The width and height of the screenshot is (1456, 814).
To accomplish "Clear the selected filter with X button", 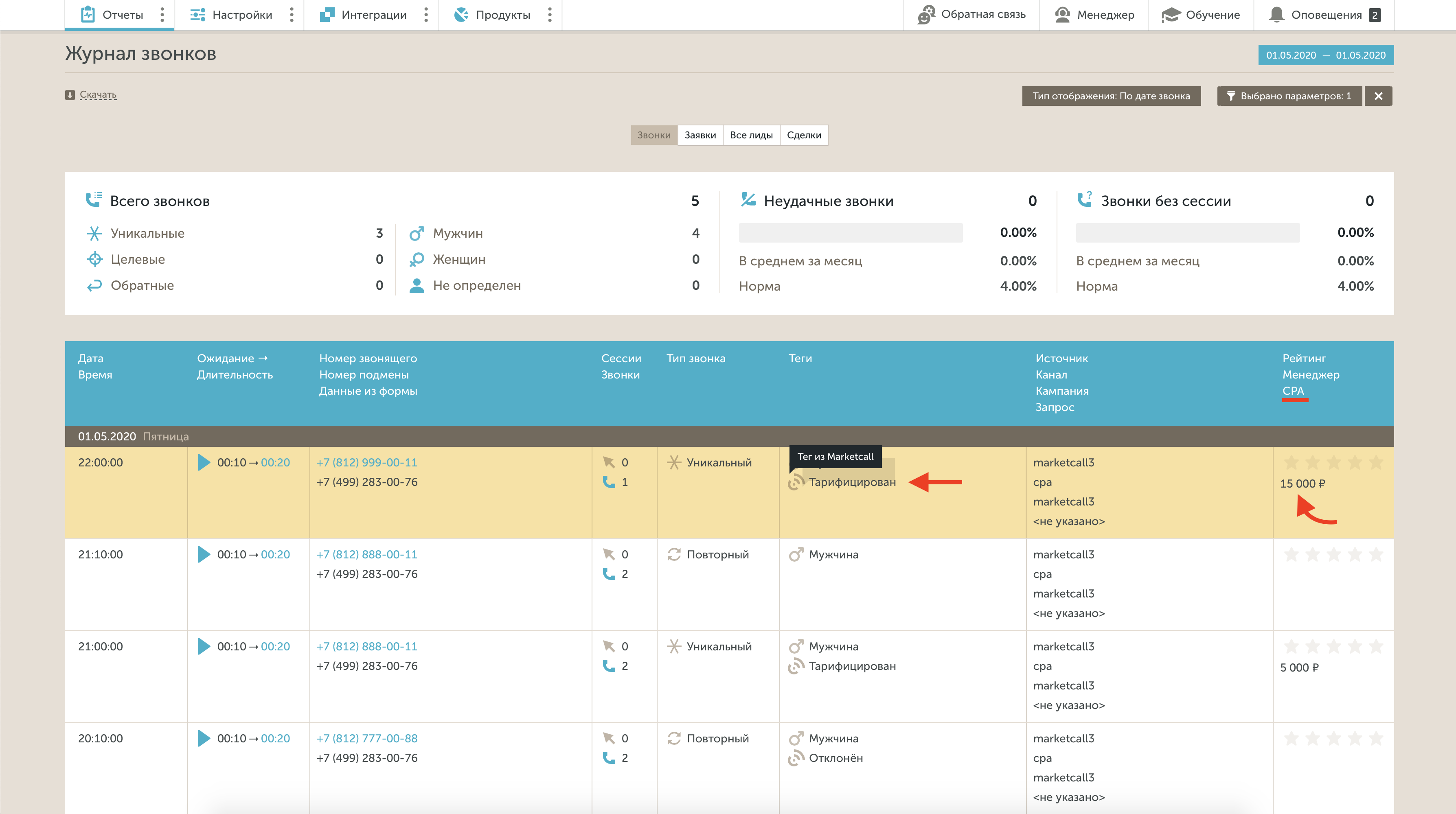I will click(1379, 96).
